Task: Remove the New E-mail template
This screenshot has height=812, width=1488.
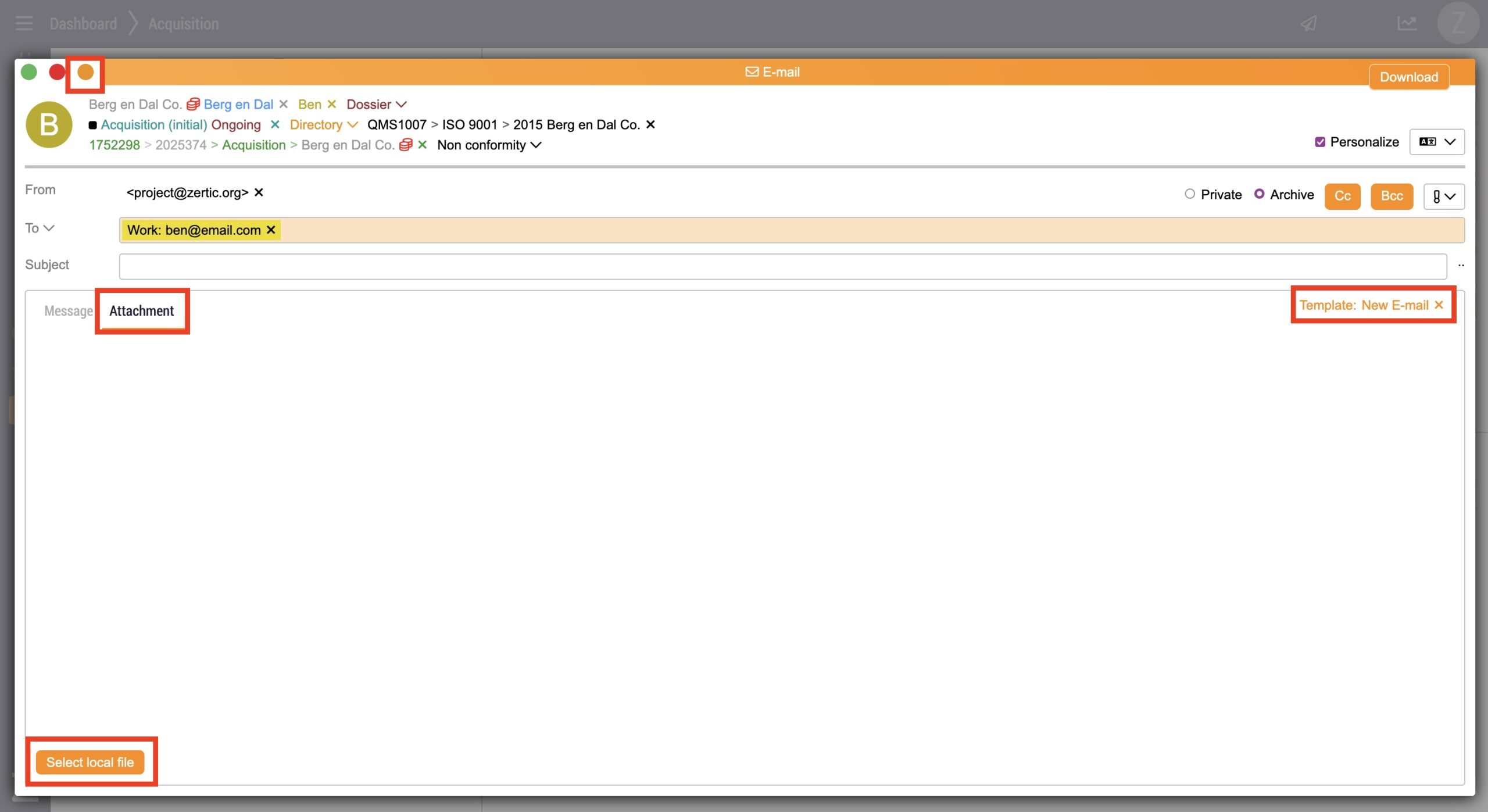Action: 1439,305
